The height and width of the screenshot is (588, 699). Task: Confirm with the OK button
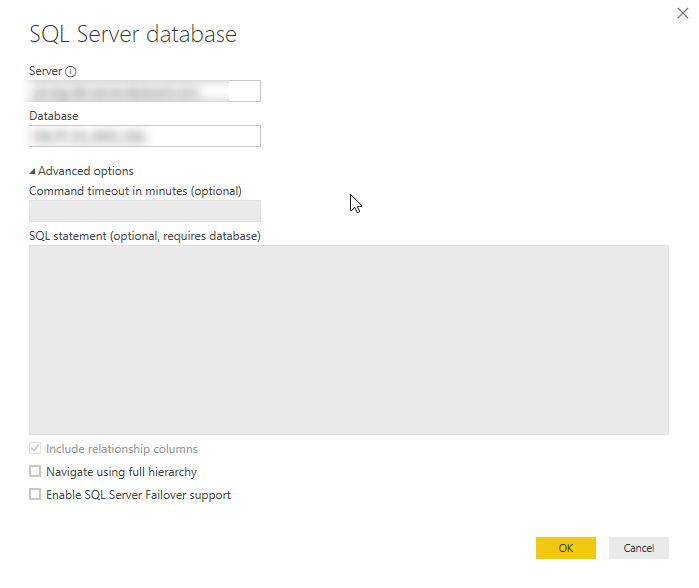(566, 548)
